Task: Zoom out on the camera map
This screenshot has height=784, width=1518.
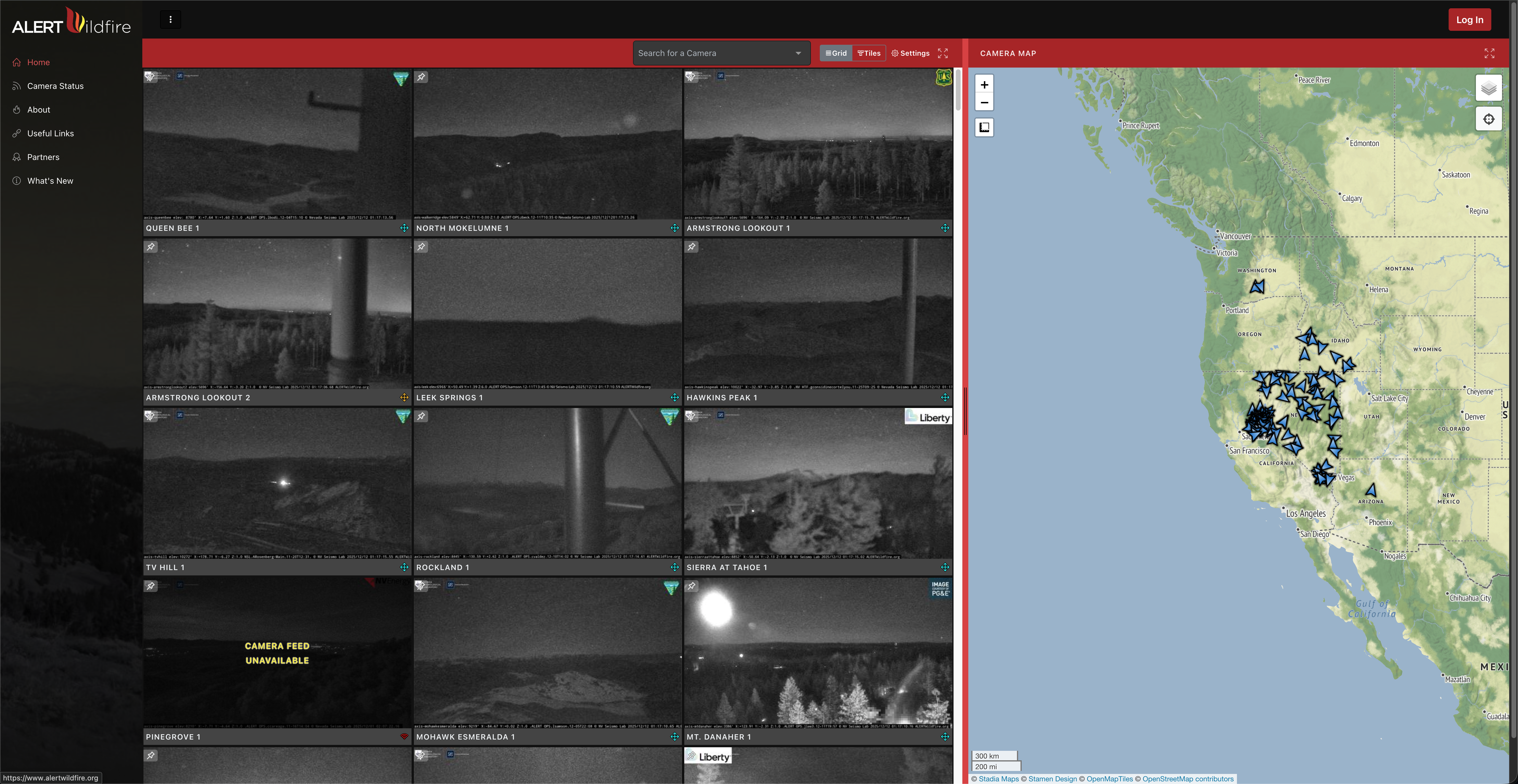Action: 984,103
